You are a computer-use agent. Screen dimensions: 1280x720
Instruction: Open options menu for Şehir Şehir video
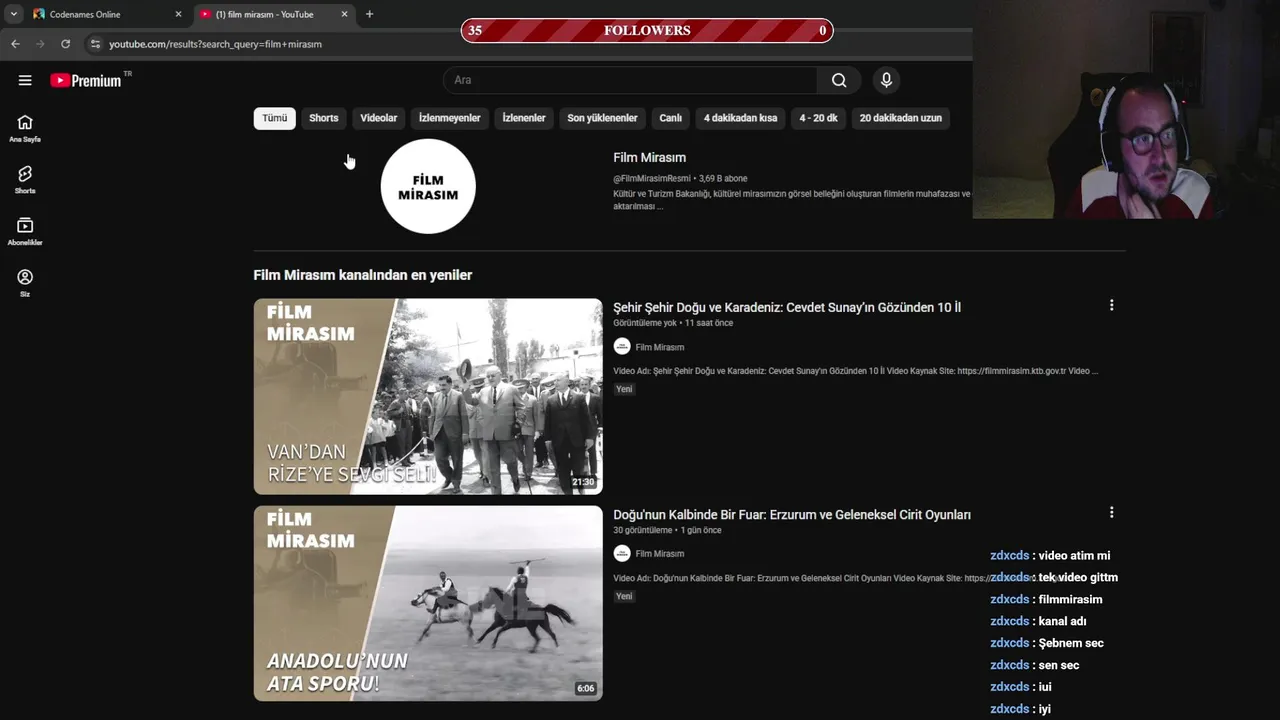click(1111, 305)
